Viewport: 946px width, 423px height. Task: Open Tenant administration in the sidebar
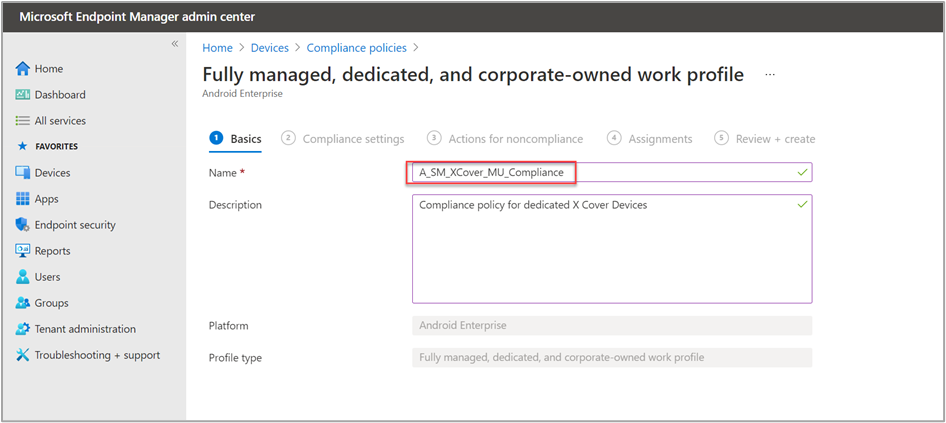pyautogui.click(x=85, y=329)
